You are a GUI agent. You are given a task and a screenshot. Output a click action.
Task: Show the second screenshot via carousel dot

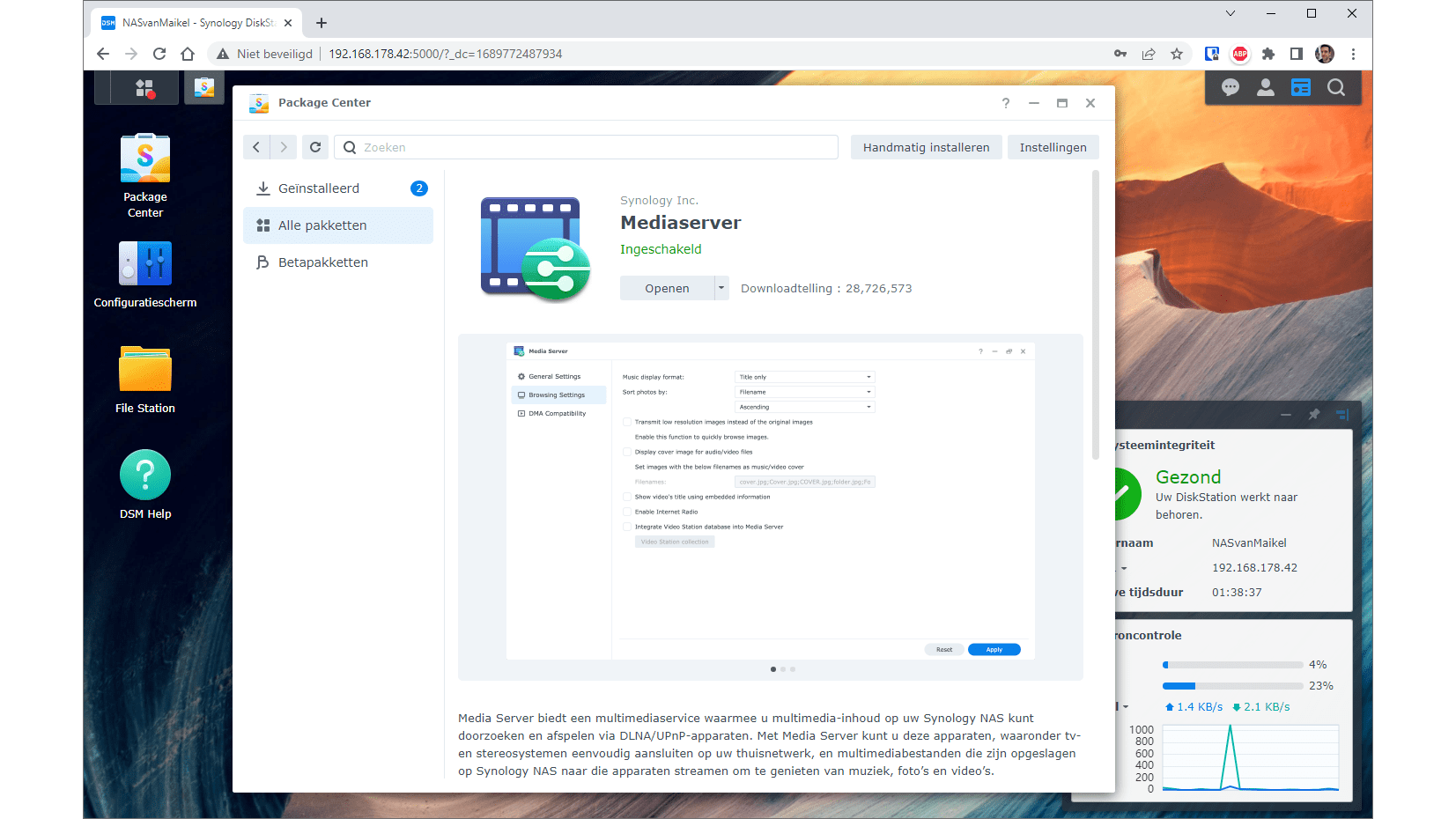pyautogui.click(x=783, y=669)
